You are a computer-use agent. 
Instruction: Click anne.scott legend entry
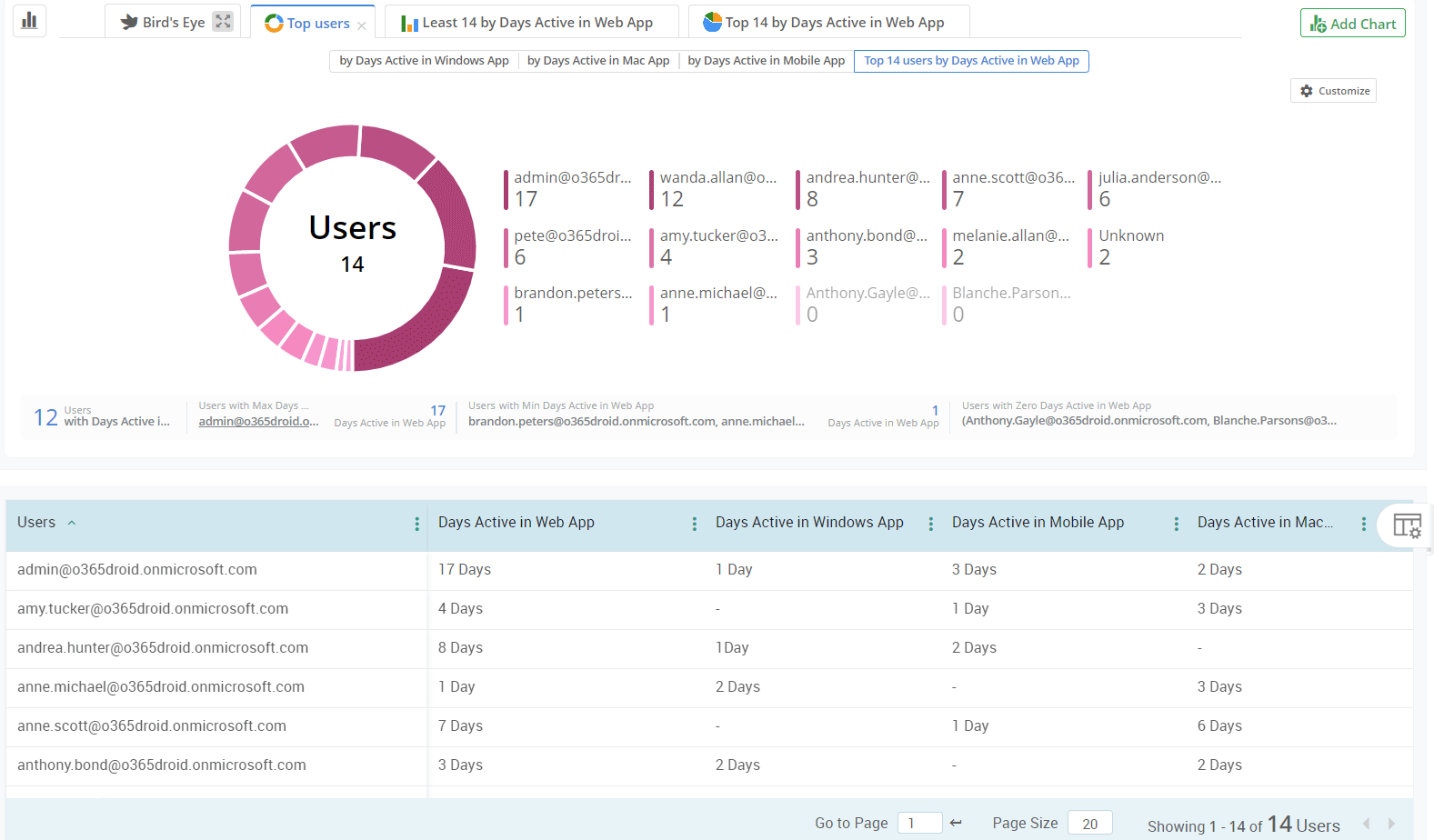pos(1009,189)
